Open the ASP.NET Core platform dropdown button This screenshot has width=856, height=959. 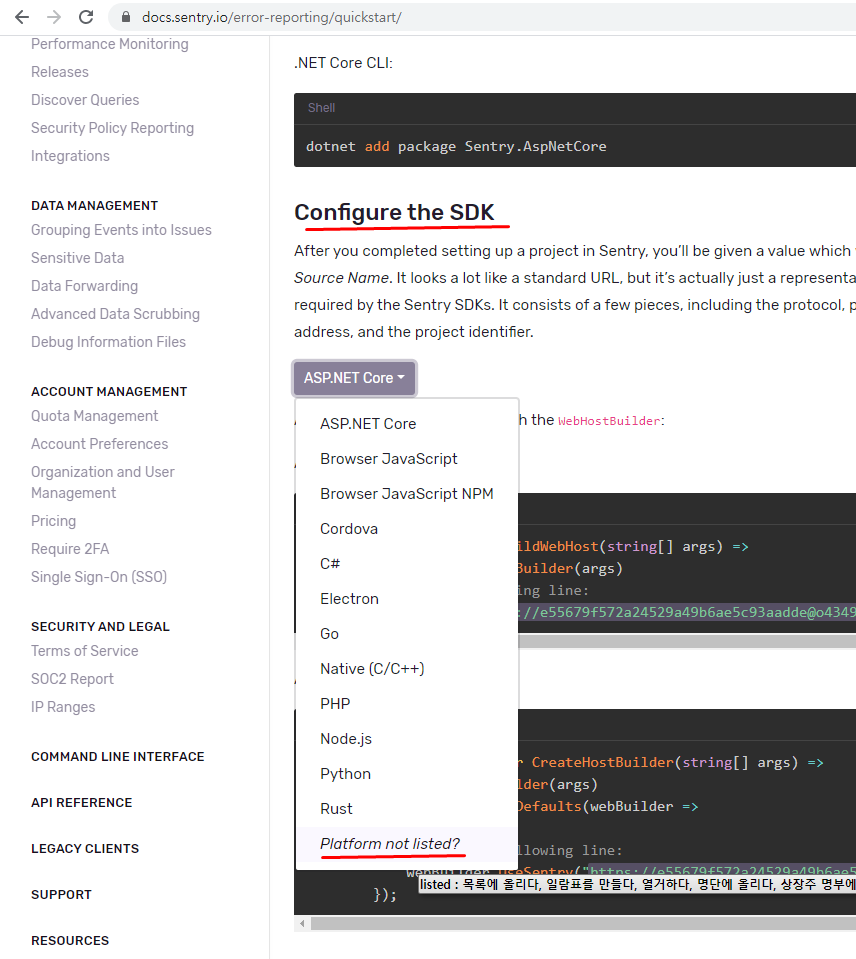[x=355, y=378]
